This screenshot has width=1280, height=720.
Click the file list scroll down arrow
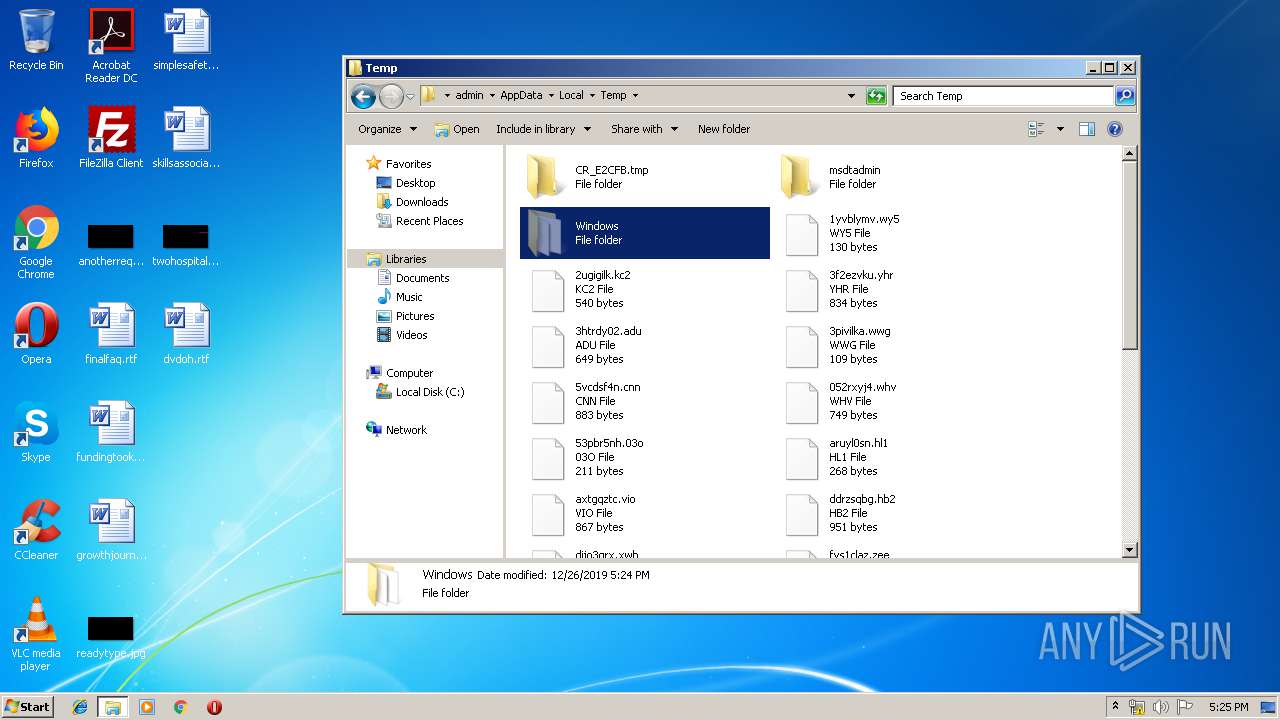coord(1130,550)
